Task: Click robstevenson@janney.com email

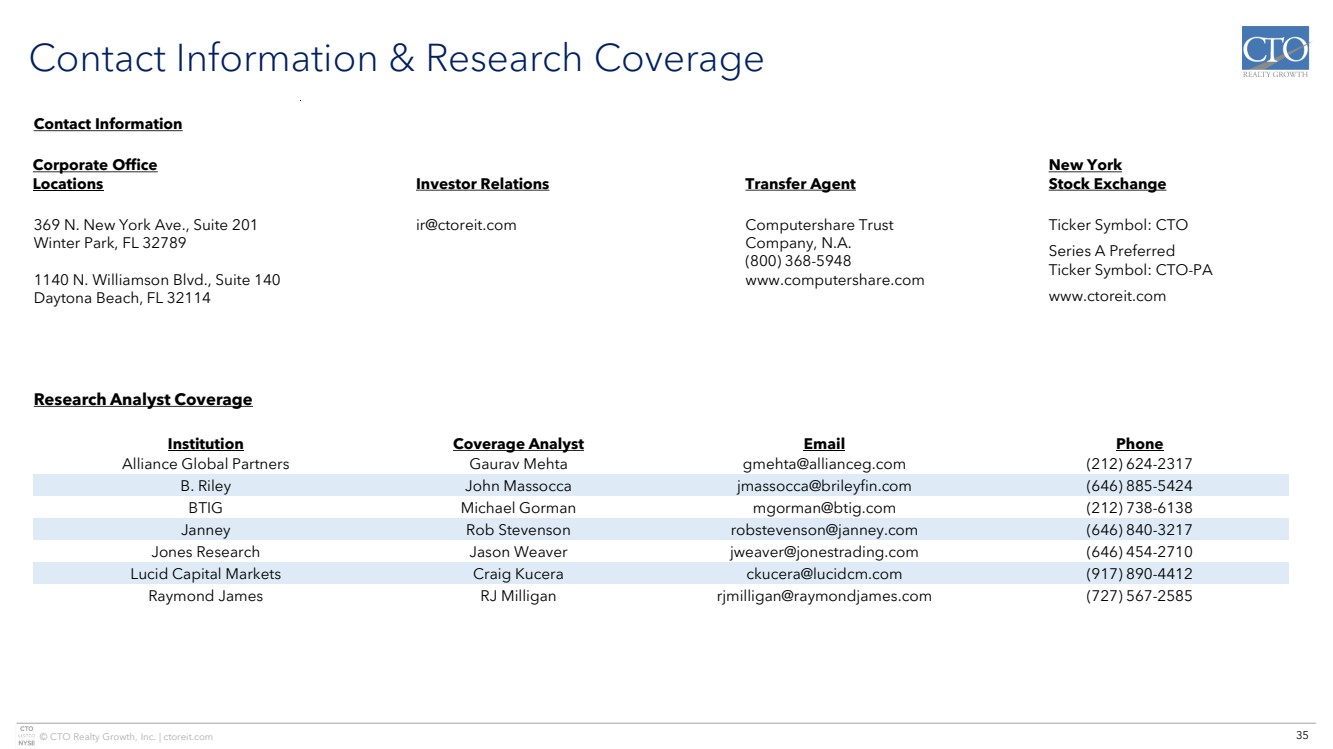Action: point(824,530)
